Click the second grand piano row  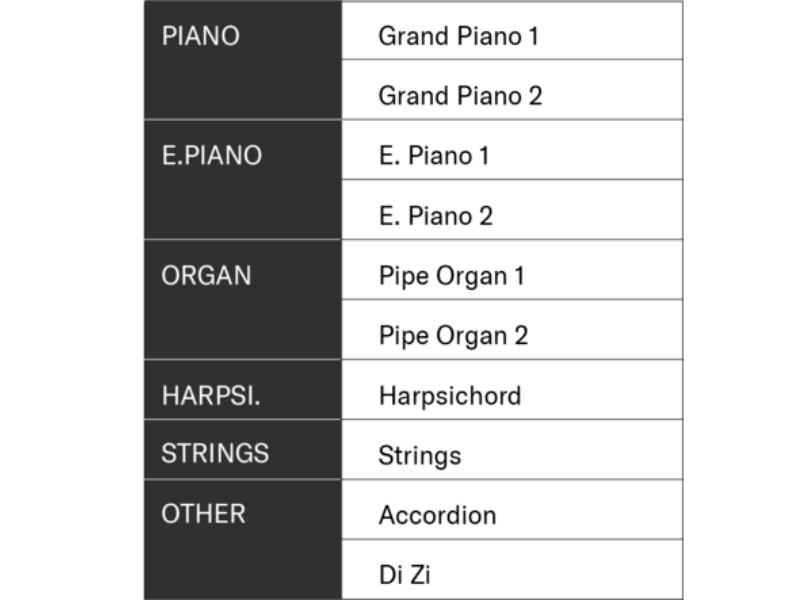coord(460,96)
